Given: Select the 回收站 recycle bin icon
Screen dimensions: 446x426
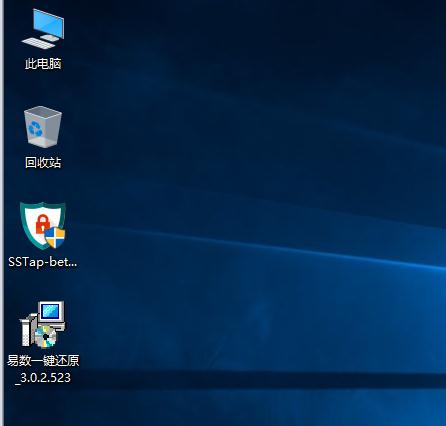Looking at the screenshot, I should coord(43,127).
